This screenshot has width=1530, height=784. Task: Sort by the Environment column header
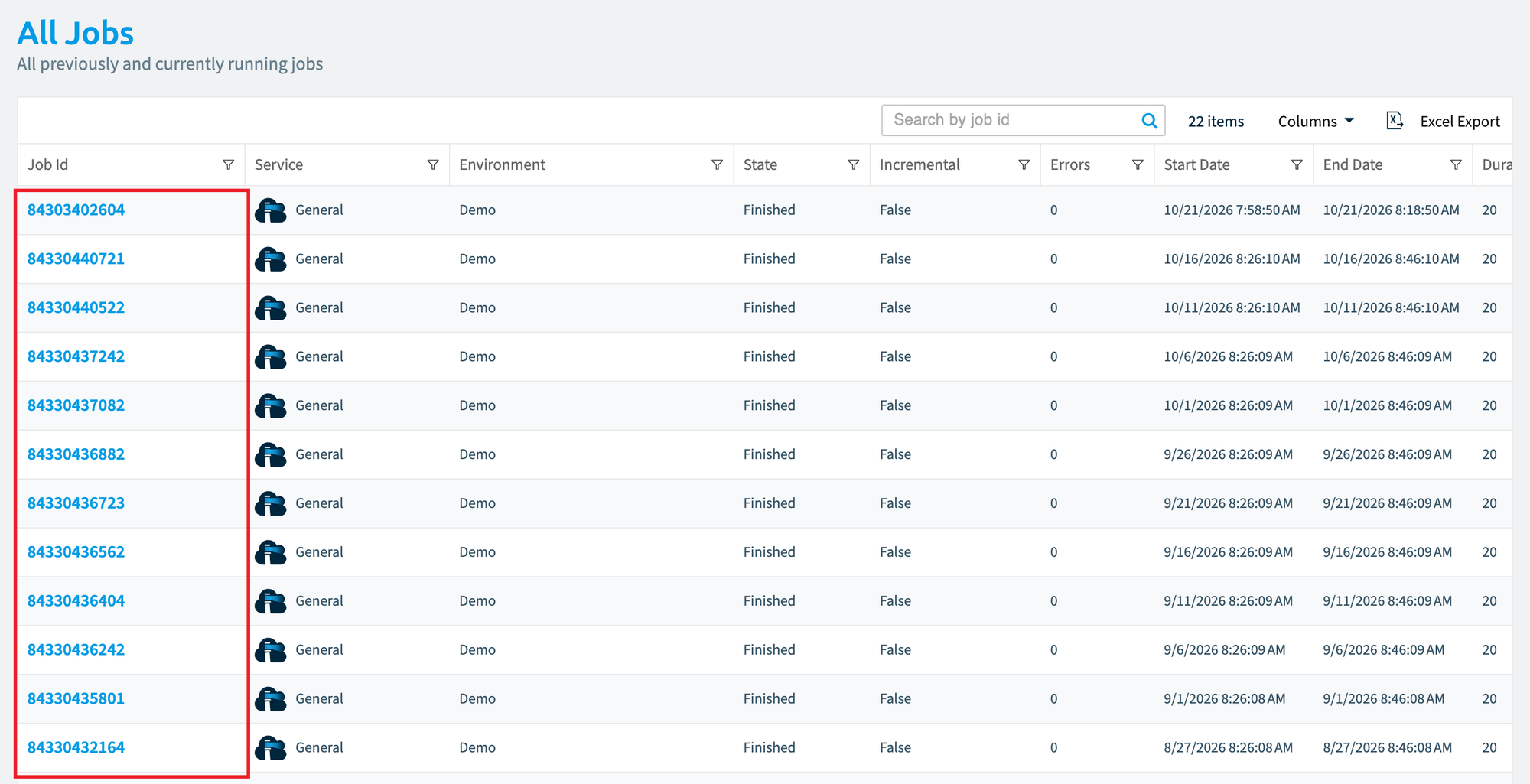point(502,164)
